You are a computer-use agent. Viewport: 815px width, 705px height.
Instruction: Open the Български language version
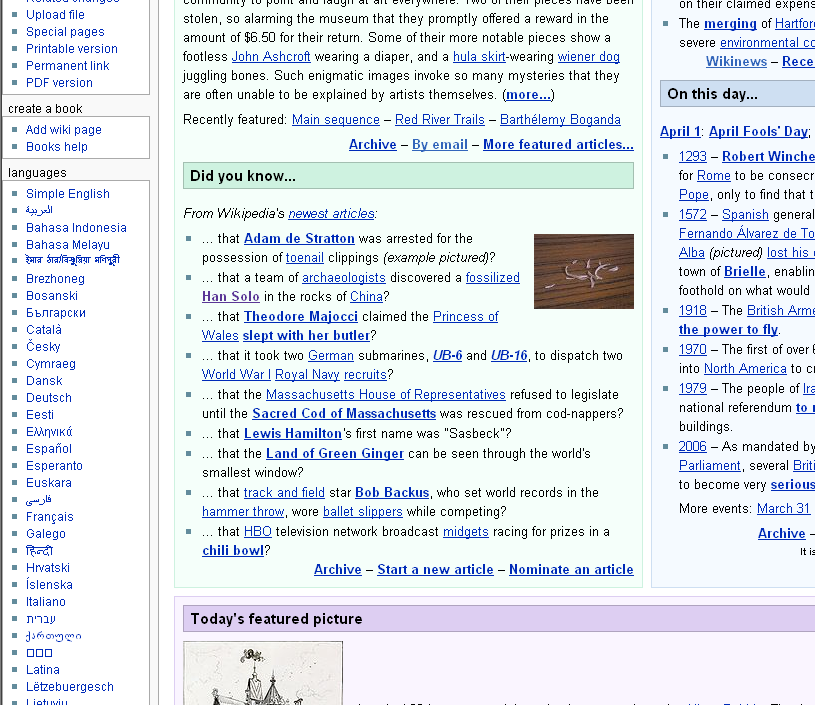[x=56, y=312]
